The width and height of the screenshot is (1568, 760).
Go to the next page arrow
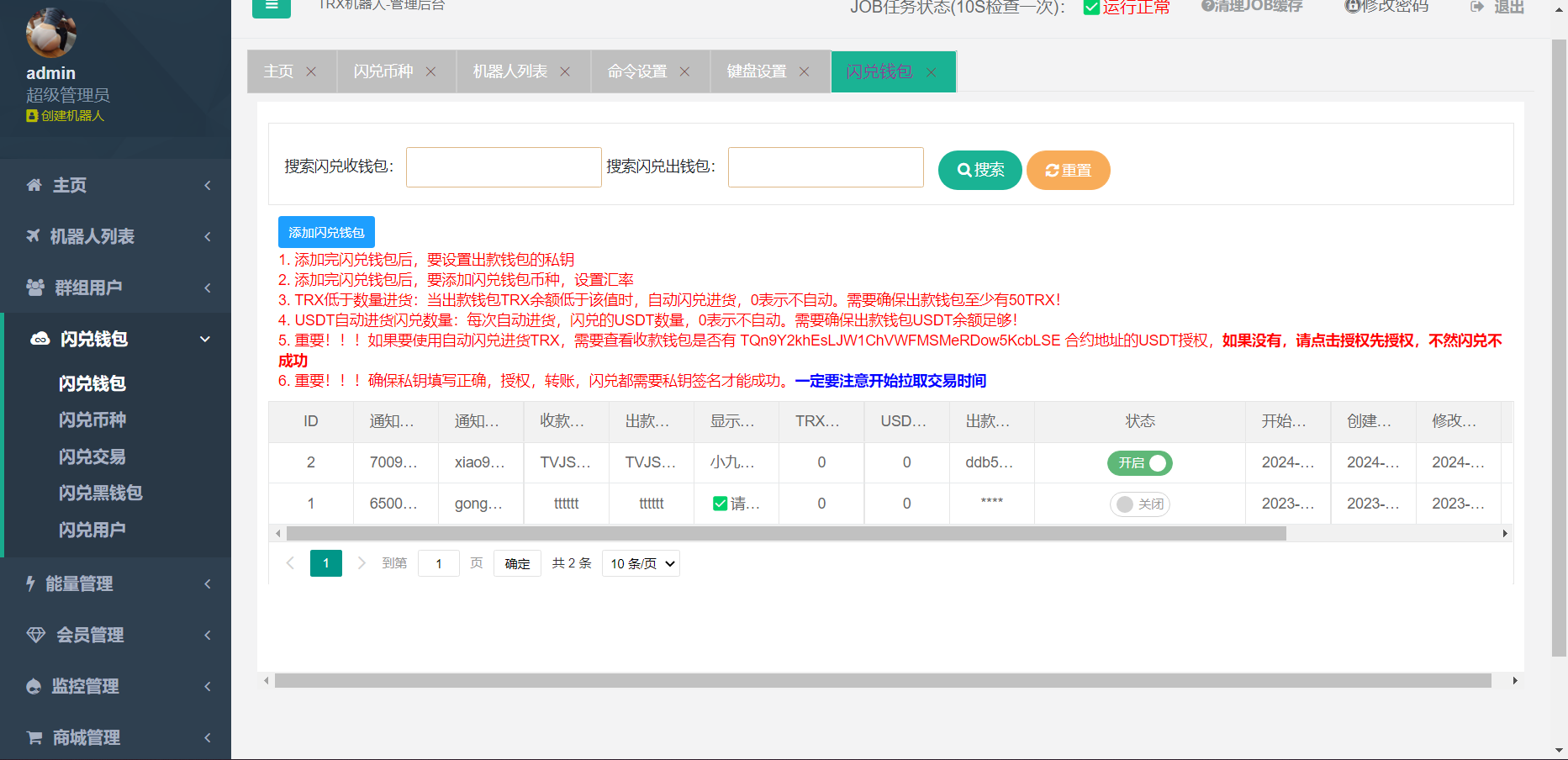[x=362, y=562]
